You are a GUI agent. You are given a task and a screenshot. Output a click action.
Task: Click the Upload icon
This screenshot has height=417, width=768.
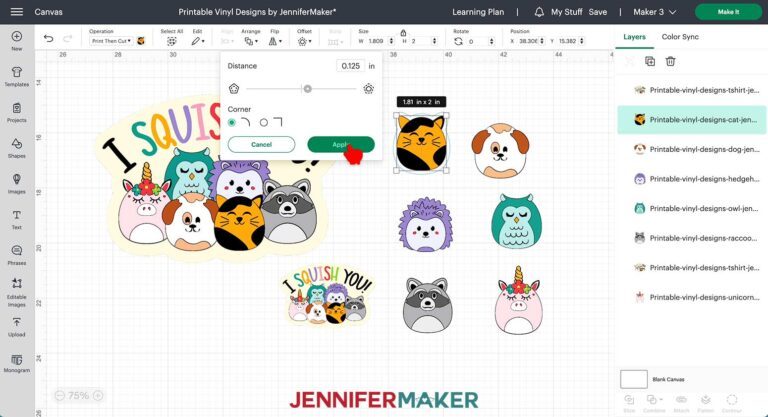click(x=17, y=322)
